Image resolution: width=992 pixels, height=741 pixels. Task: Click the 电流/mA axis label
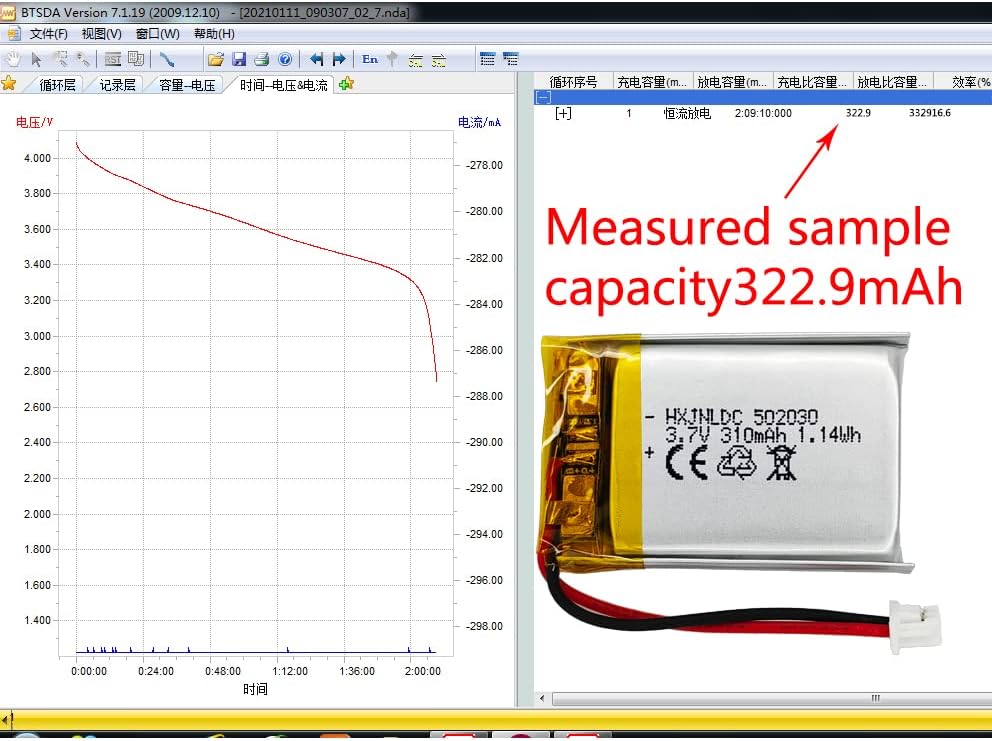click(480, 122)
